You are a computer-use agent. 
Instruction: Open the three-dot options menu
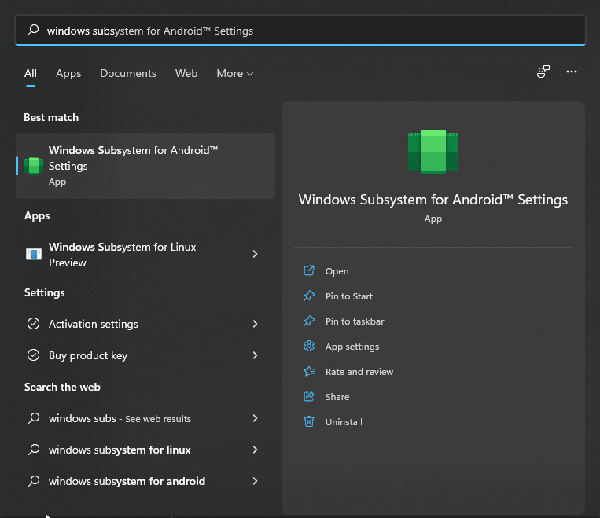coord(571,72)
